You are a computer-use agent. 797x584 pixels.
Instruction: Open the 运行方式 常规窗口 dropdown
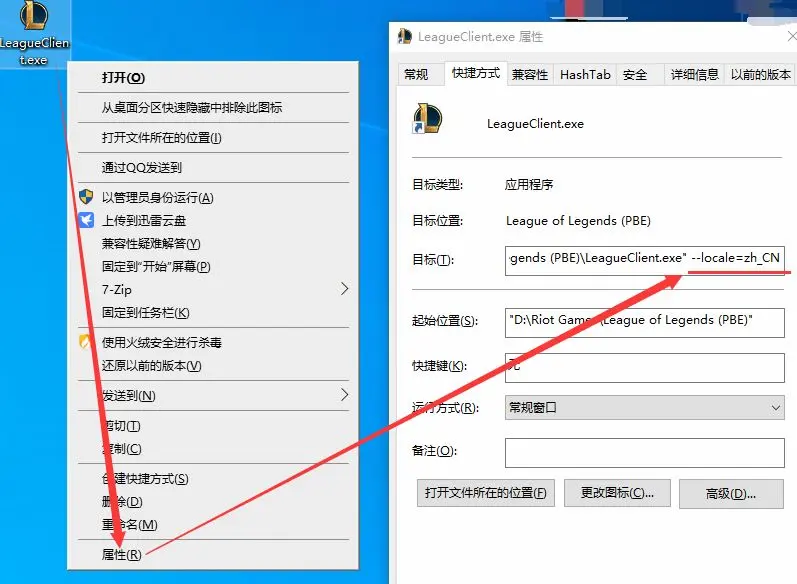645,408
